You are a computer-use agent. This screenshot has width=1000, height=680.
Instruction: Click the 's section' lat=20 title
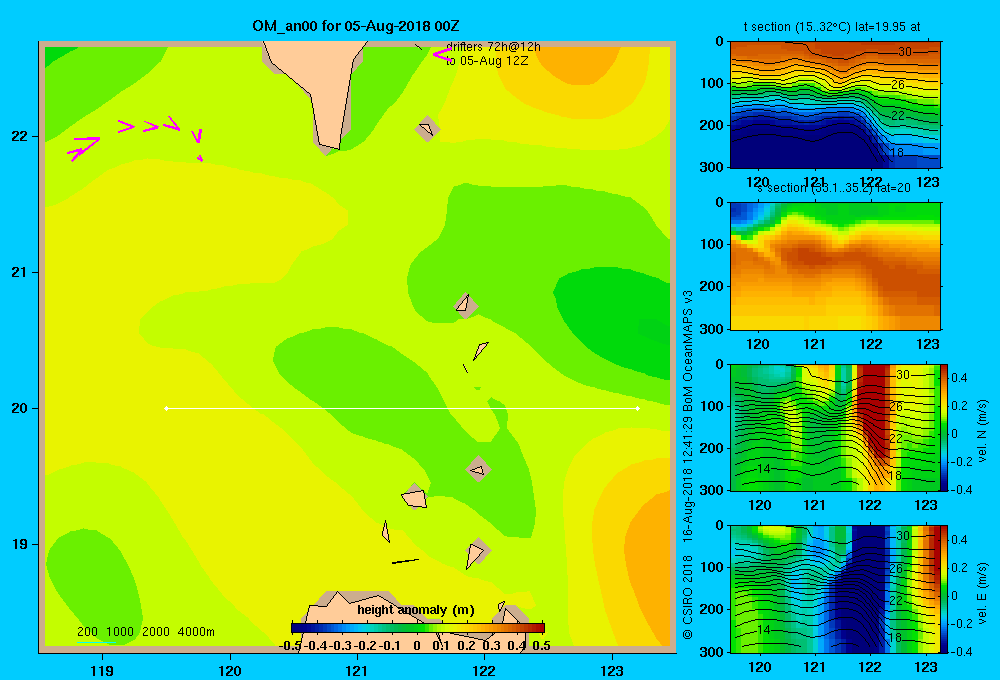click(834, 188)
